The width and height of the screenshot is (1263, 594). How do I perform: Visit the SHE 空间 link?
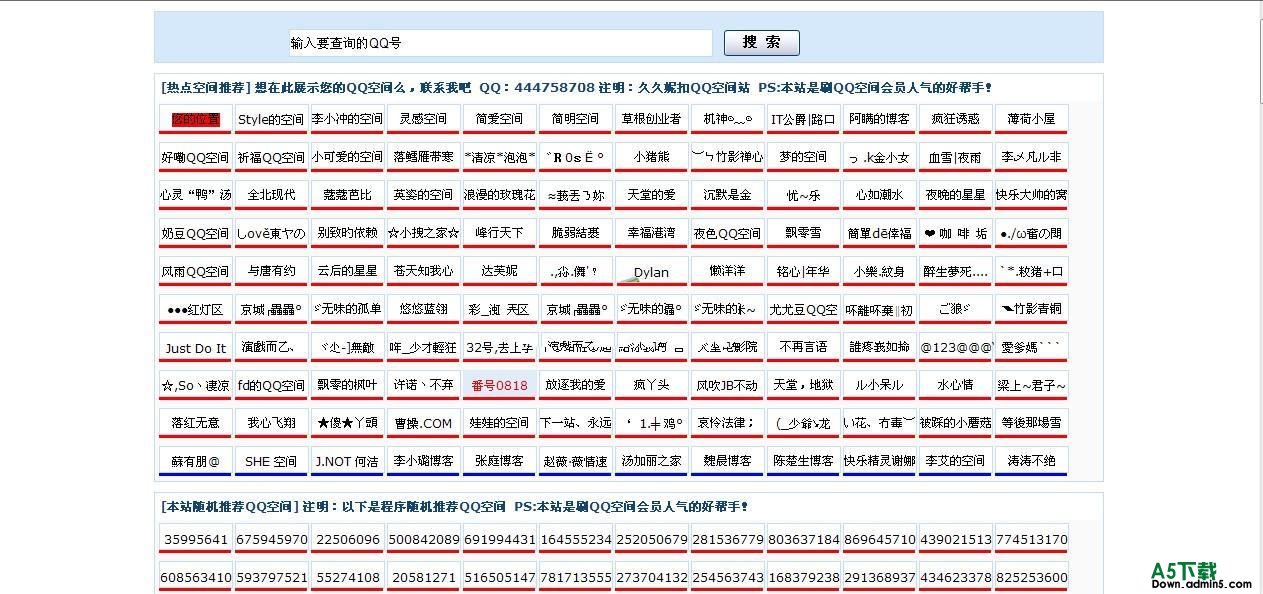click(271, 461)
